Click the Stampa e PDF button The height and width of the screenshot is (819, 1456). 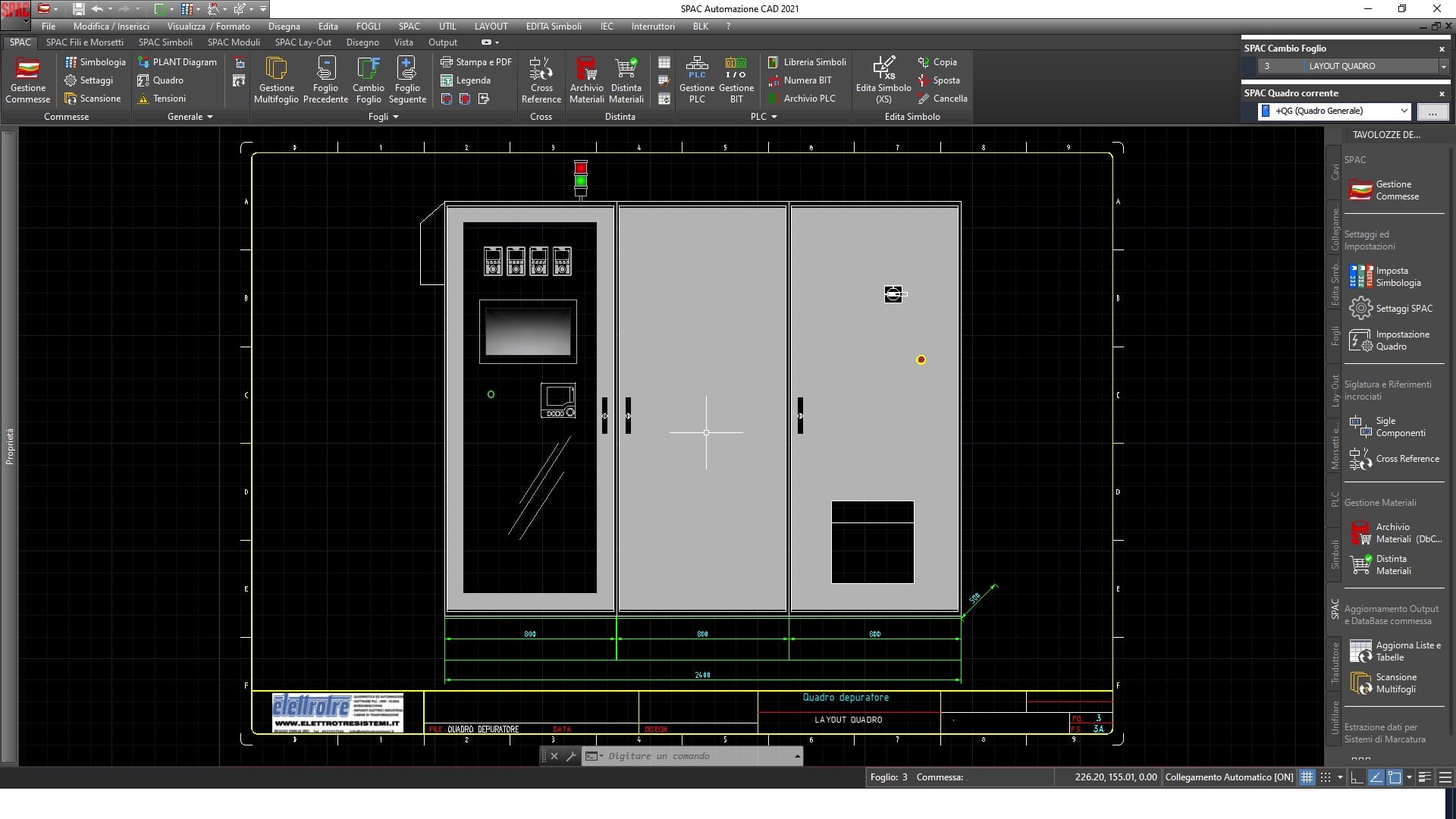click(x=476, y=62)
